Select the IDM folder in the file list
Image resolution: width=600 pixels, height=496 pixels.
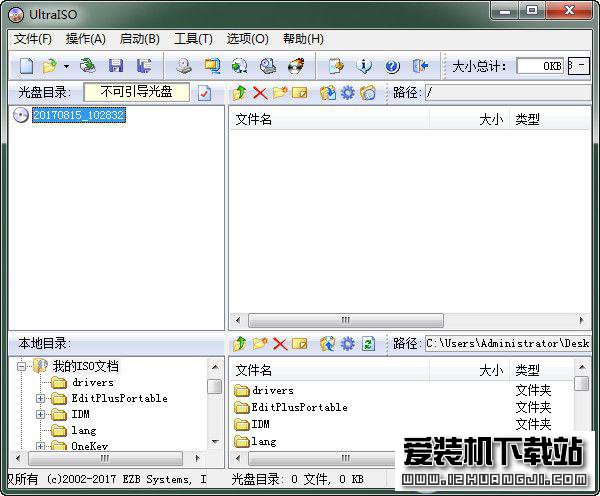(x=260, y=424)
